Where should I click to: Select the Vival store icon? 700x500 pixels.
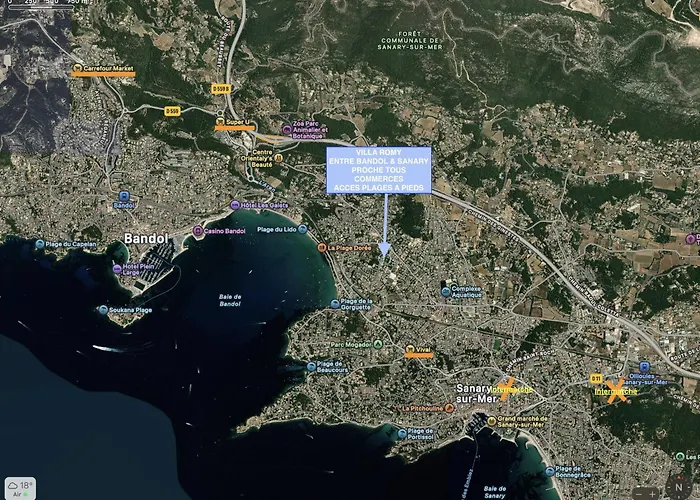click(x=411, y=349)
